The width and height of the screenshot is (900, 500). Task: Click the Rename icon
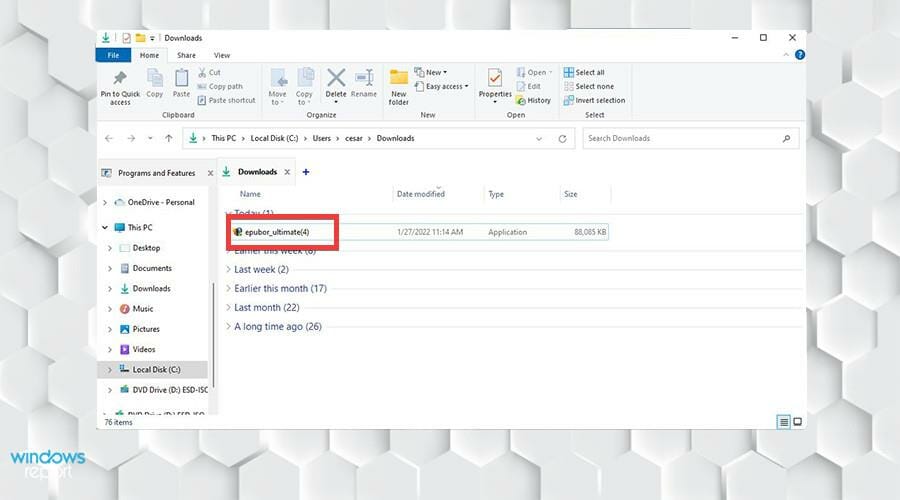point(364,77)
